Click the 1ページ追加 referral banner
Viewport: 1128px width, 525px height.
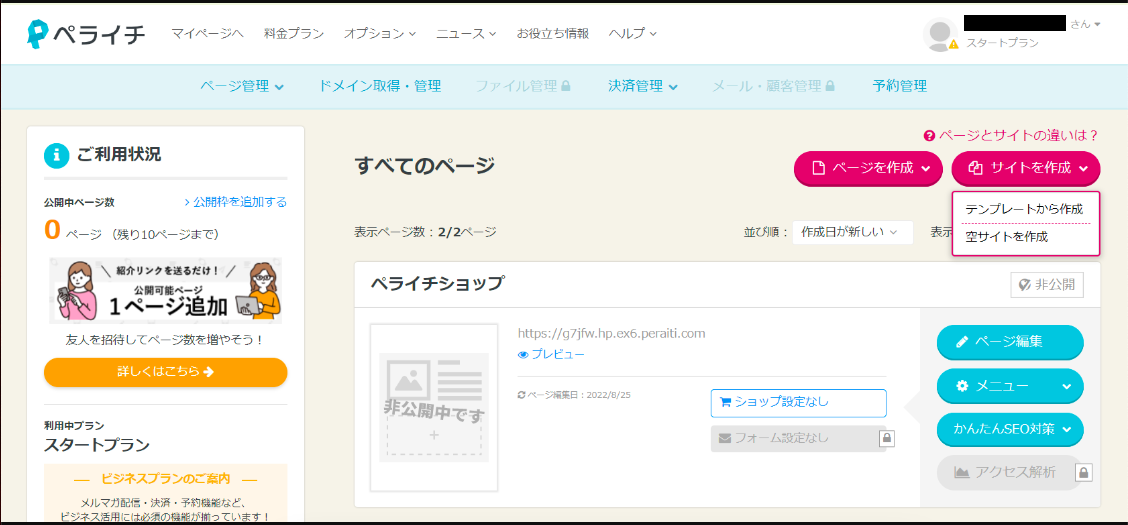point(165,291)
